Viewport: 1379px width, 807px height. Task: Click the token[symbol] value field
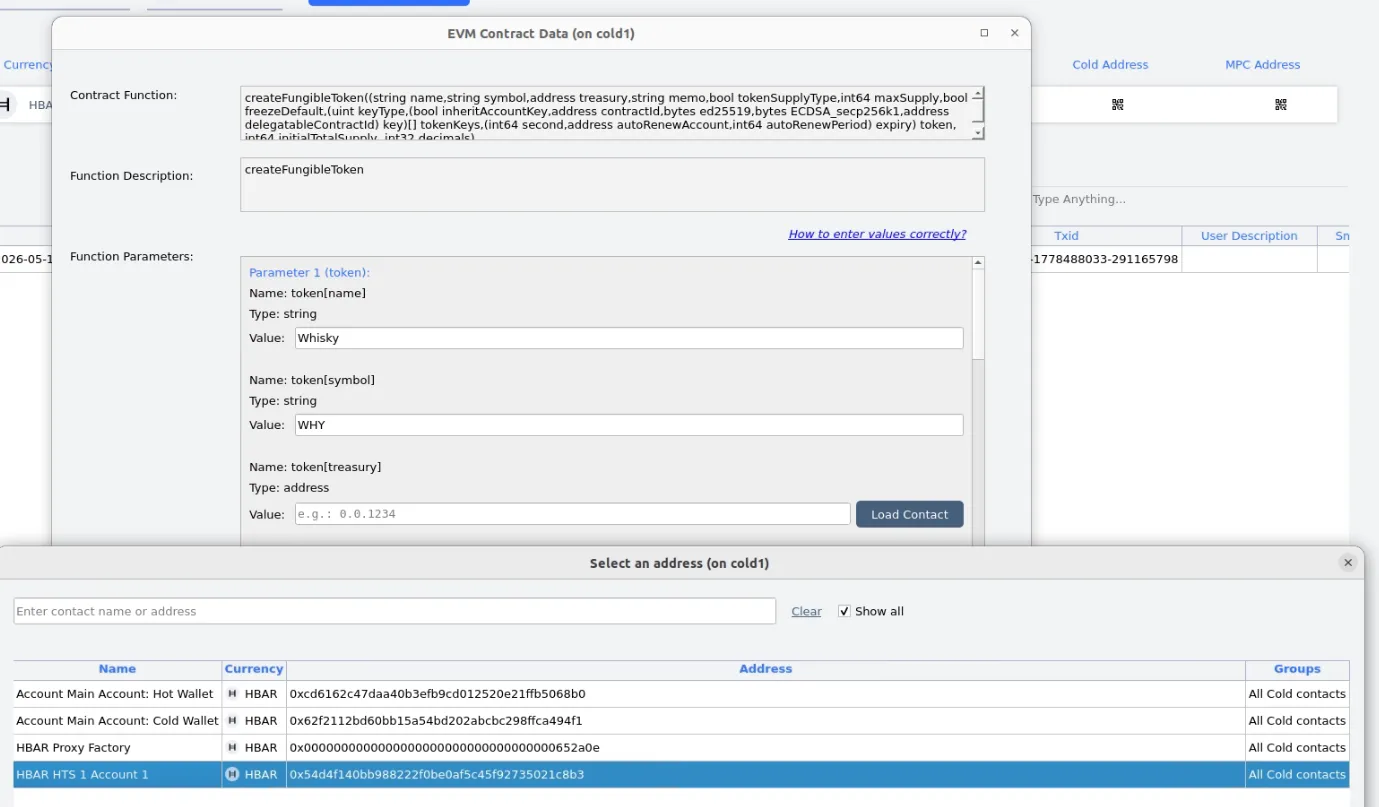coord(629,425)
